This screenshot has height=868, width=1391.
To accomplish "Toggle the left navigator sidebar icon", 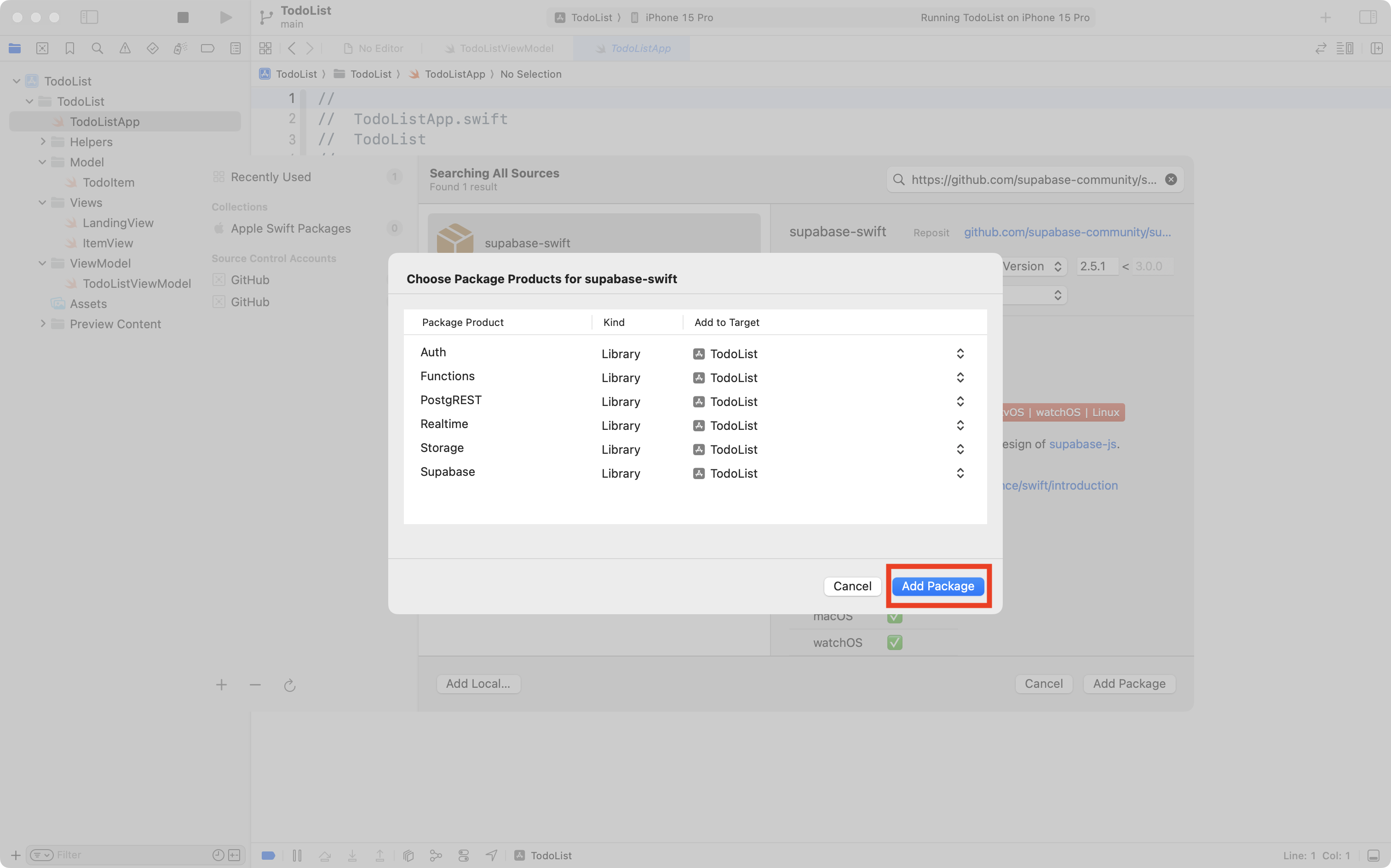I will point(89,17).
